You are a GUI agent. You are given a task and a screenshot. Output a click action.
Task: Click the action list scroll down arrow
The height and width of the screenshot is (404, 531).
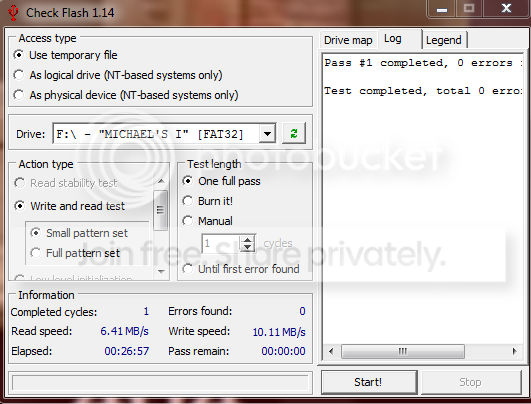click(x=161, y=271)
